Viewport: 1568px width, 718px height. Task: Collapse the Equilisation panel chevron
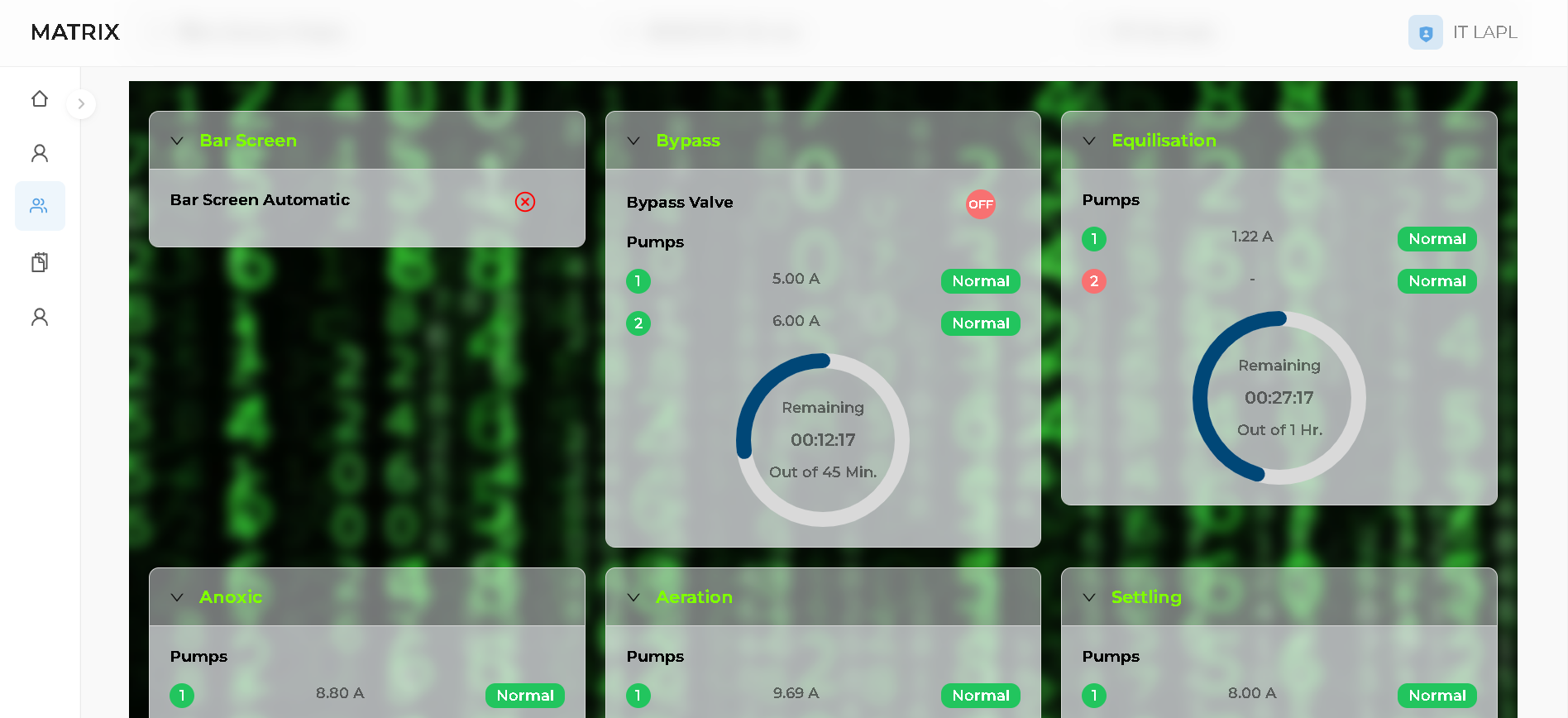(x=1089, y=141)
